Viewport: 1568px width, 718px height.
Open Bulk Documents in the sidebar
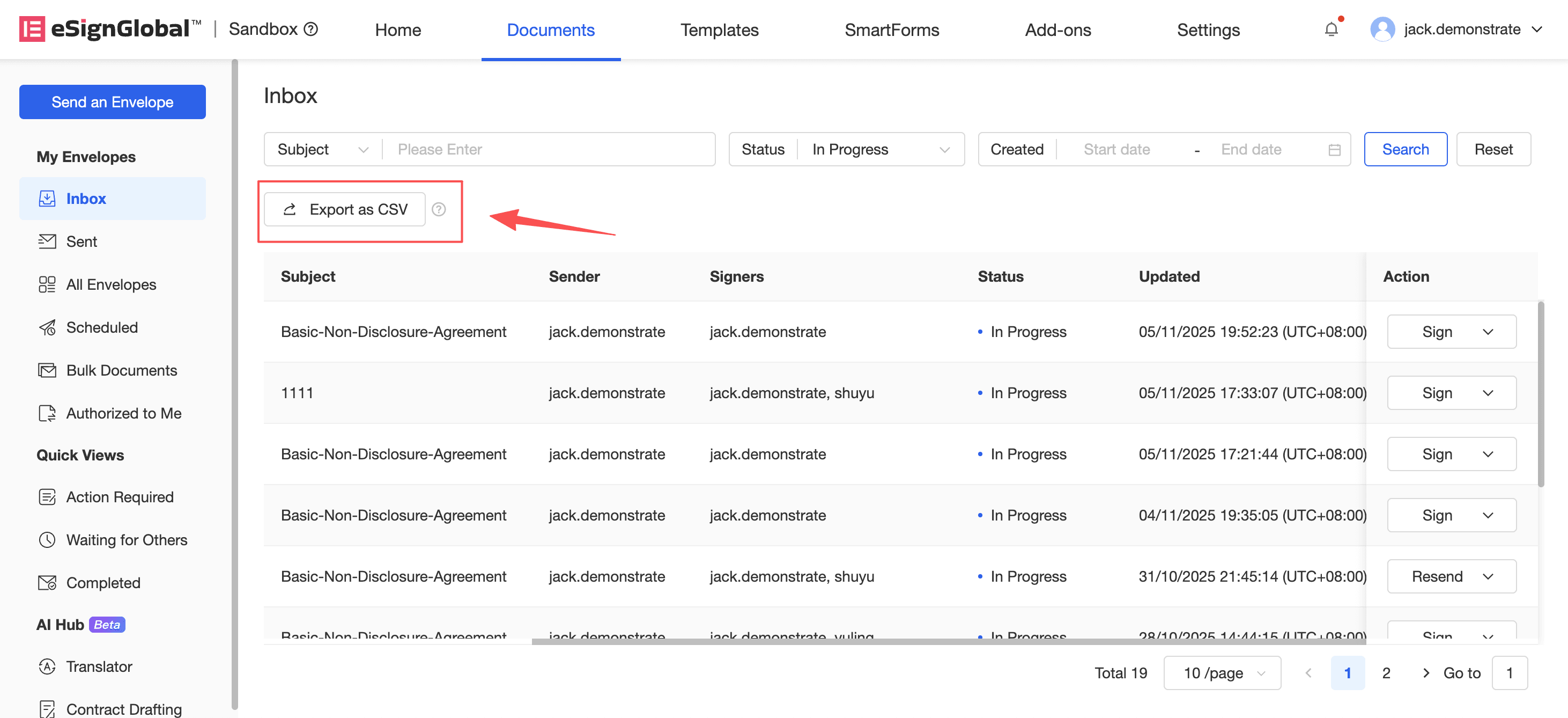tap(121, 370)
